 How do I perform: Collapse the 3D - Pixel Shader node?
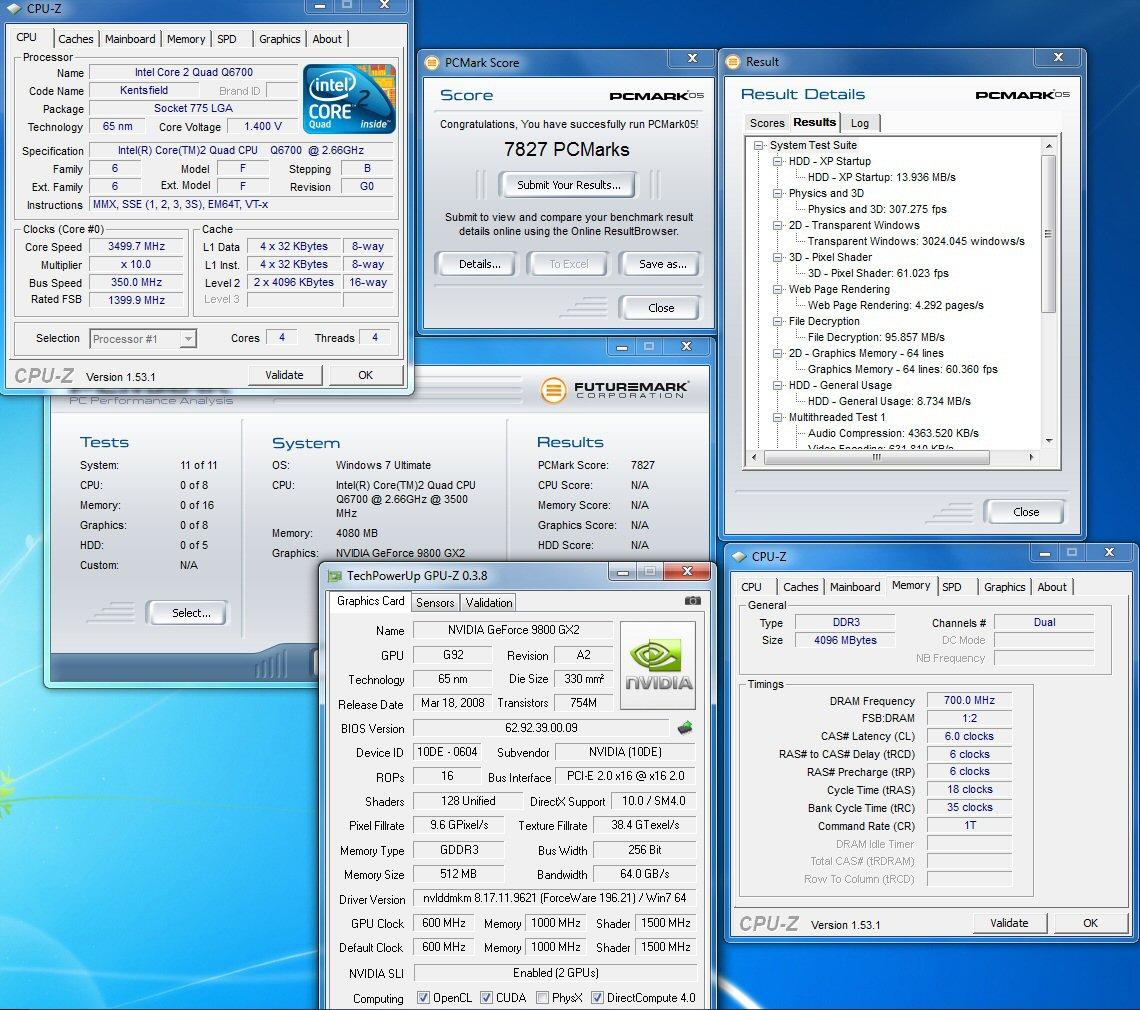(777, 257)
